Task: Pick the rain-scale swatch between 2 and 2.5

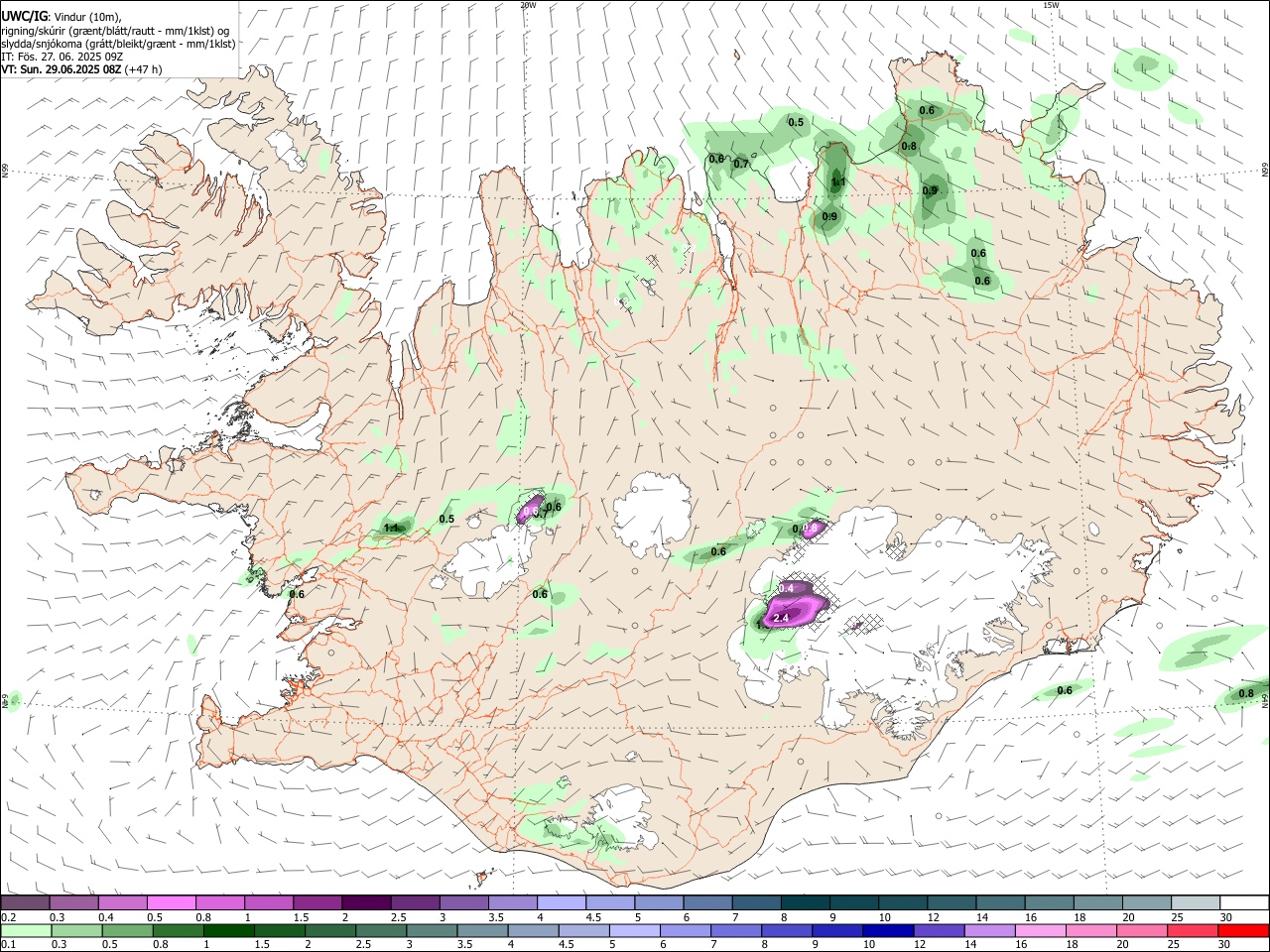Action: [x=330, y=931]
